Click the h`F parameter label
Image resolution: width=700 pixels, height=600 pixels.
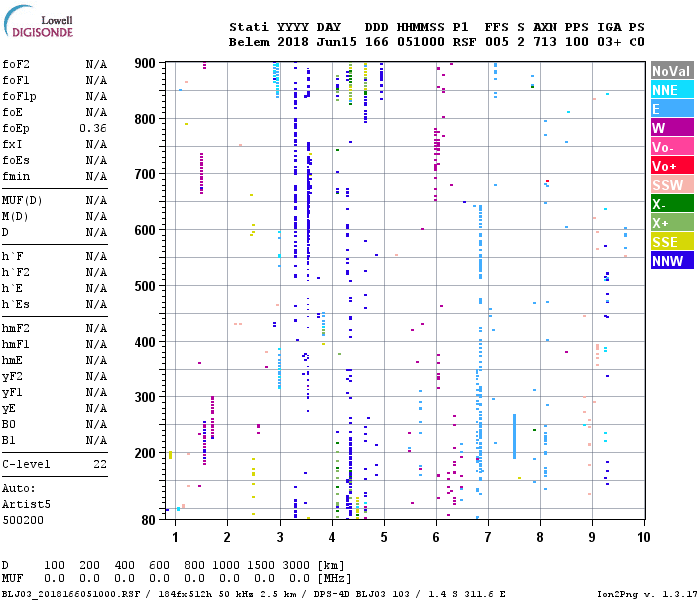pyautogui.click(x=12, y=256)
